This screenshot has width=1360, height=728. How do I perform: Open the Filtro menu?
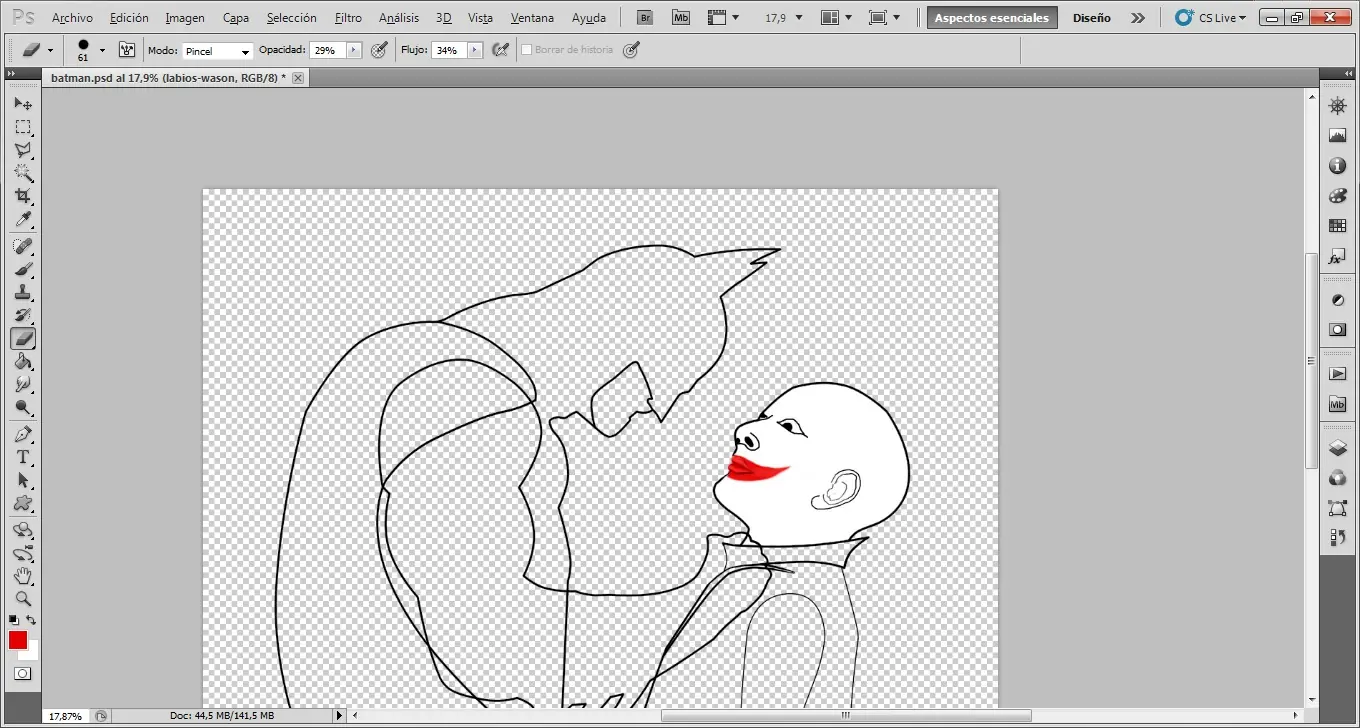[x=348, y=17]
